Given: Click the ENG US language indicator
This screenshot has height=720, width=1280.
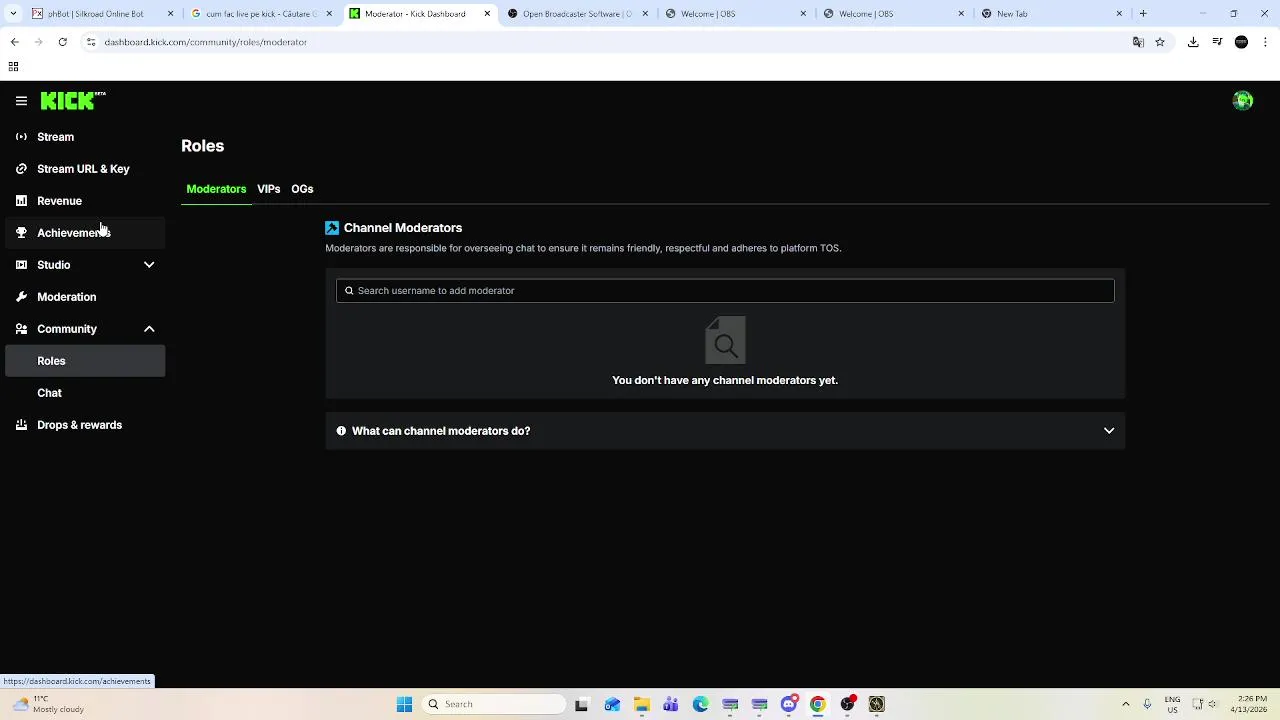Looking at the screenshot, I should coord(1172,704).
